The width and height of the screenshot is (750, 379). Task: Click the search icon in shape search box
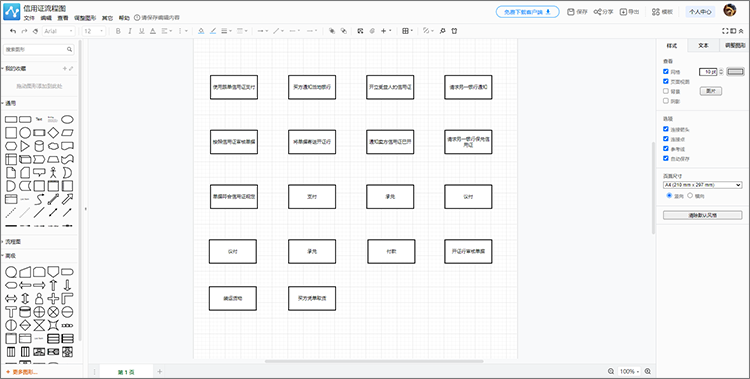click(x=69, y=49)
